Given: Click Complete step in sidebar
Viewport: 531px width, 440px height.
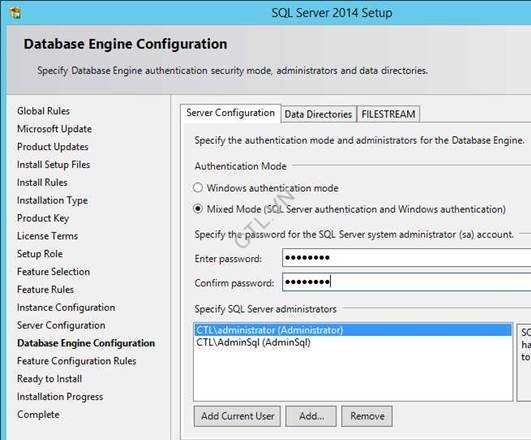Looking at the screenshot, I should [38, 415].
